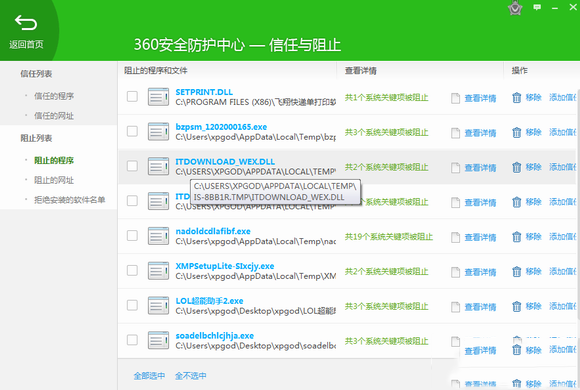Click trash icon for XMPSetupLite-SIxcjy.exe row
The width and height of the screenshot is (580, 390).
(x=516, y=272)
